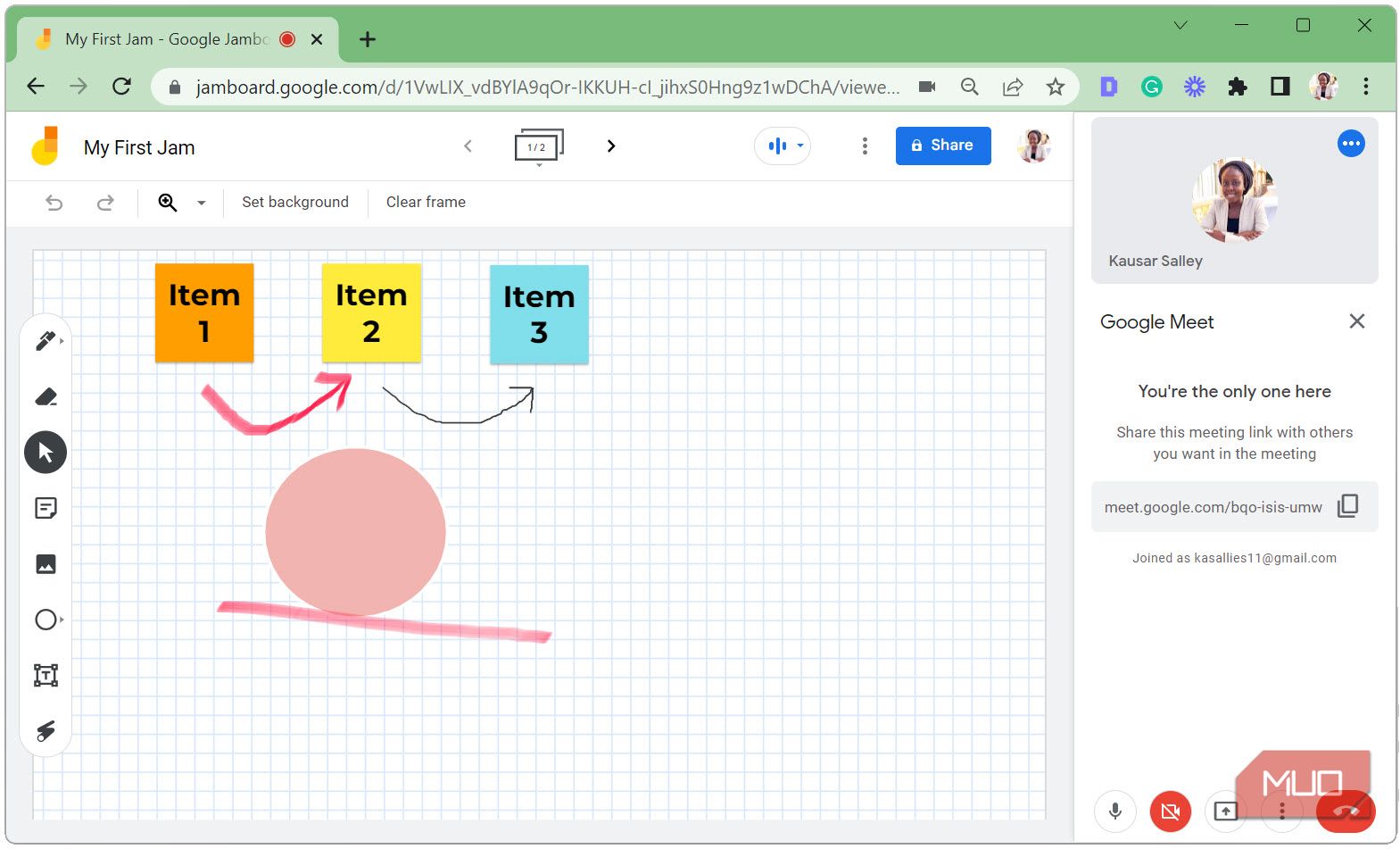The image size is (1400, 849).
Task: End the call with hang-up button
Action: (1346, 812)
